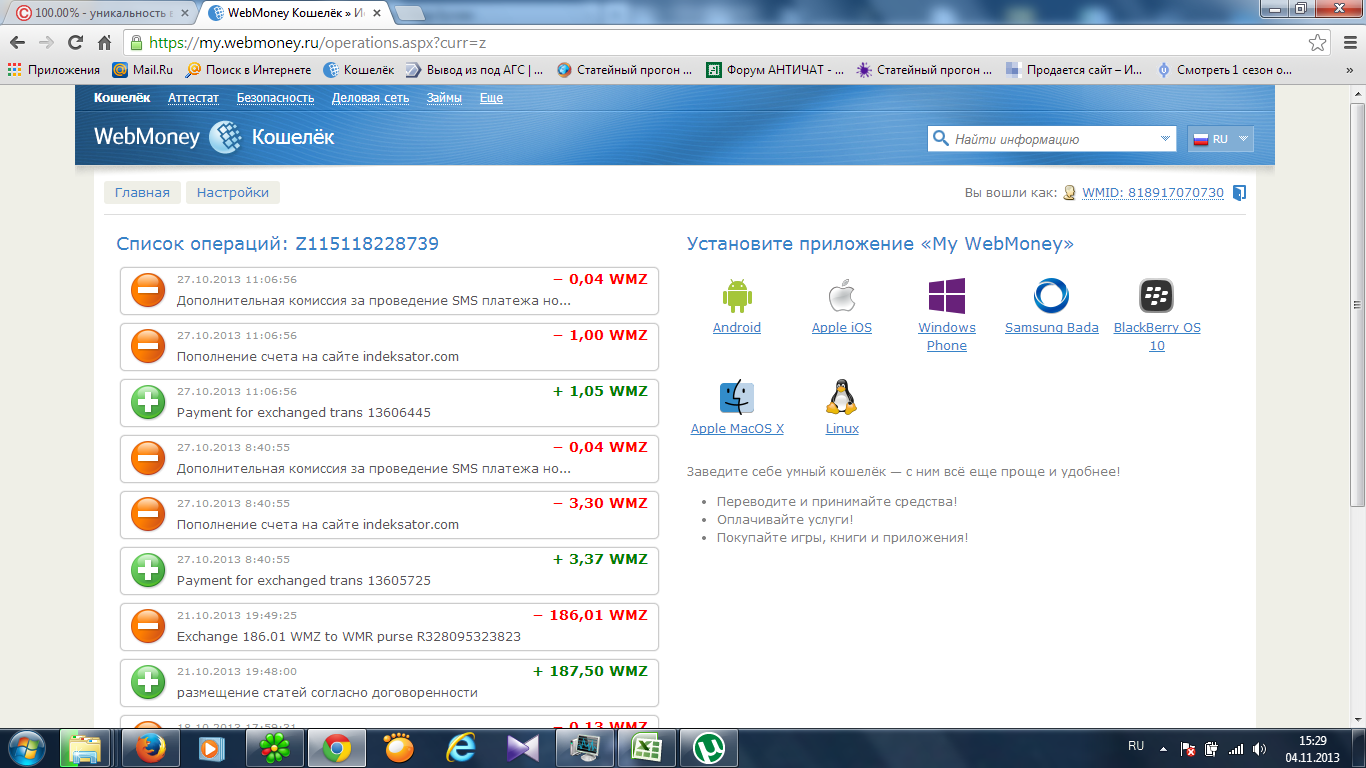Viewport: 1366px width, 768px height.
Task: Click the browser home button
Action: tap(104, 43)
